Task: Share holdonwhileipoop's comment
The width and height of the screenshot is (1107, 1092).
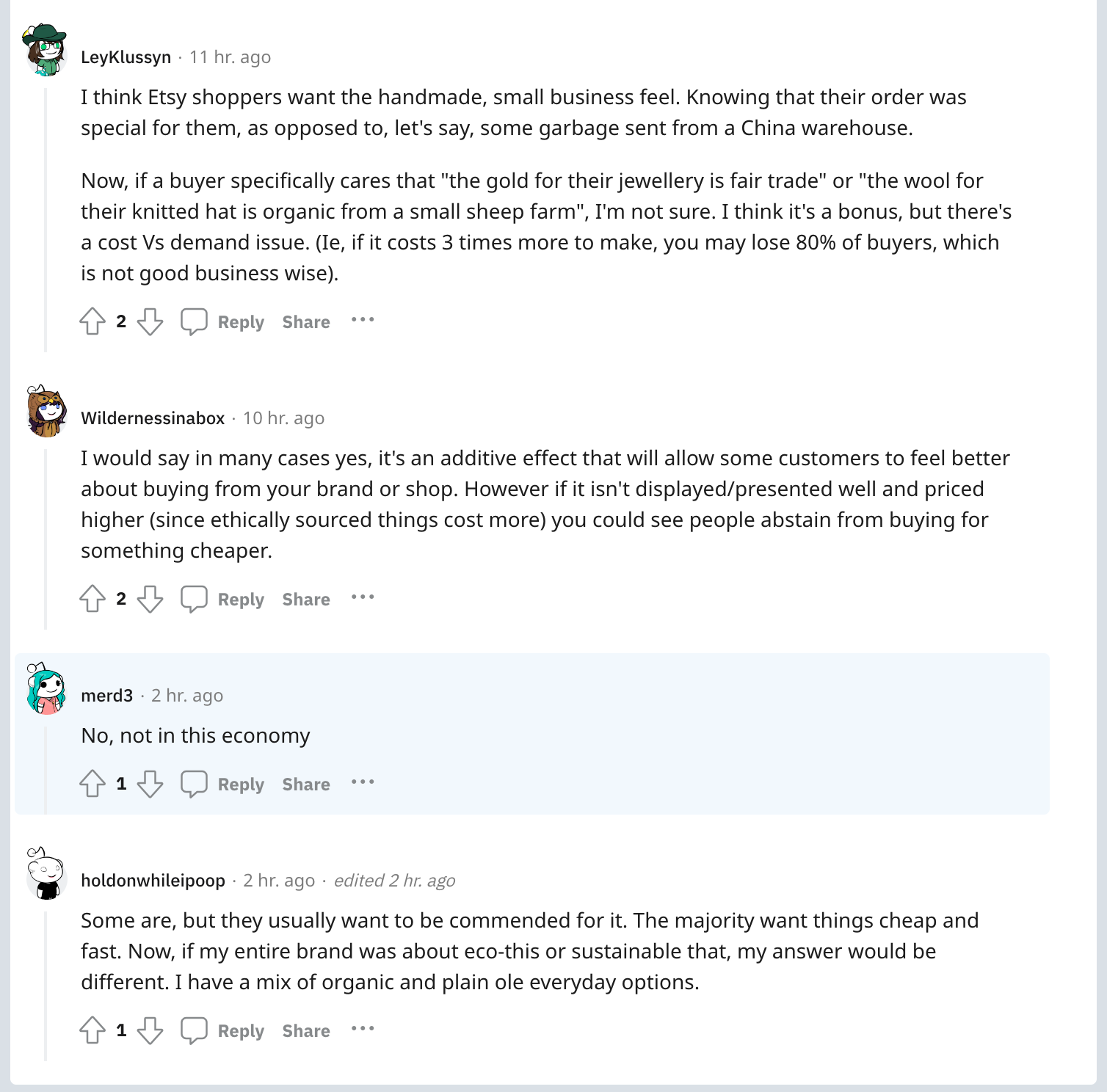Action: [306, 1031]
